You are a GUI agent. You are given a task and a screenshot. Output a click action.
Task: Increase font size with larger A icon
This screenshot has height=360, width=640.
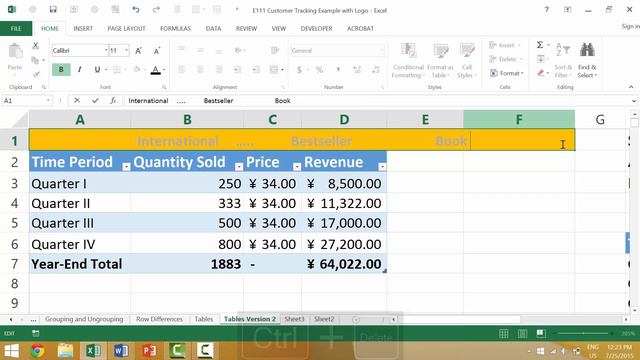(138, 51)
